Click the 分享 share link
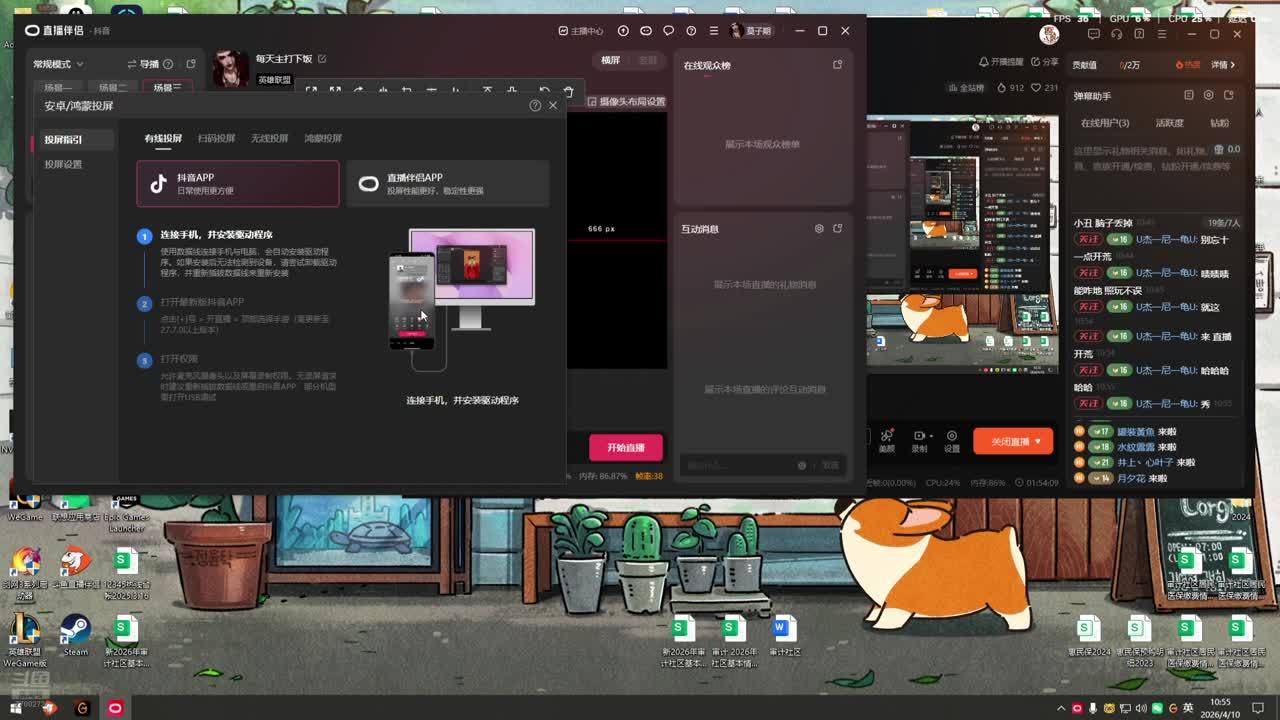 [1045, 61]
